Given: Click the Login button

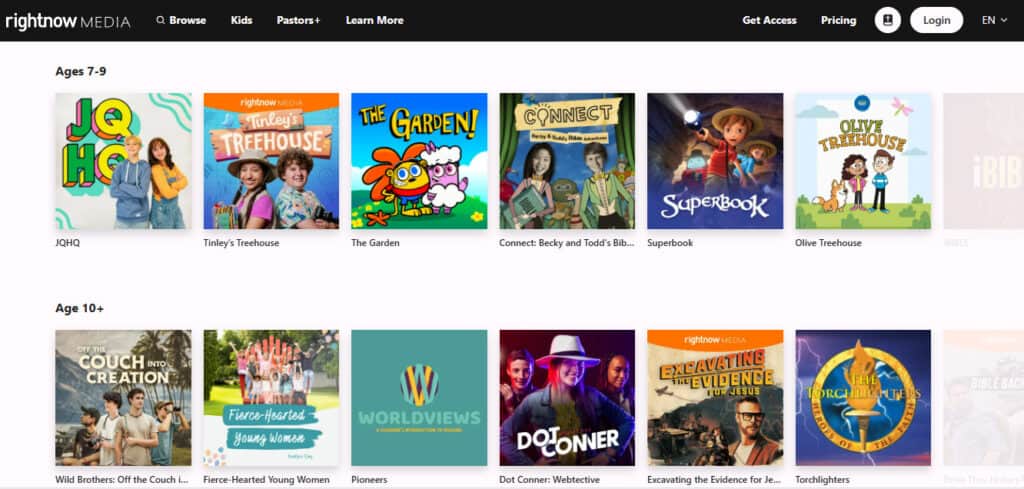Looking at the screenshot, I should 936,20.
